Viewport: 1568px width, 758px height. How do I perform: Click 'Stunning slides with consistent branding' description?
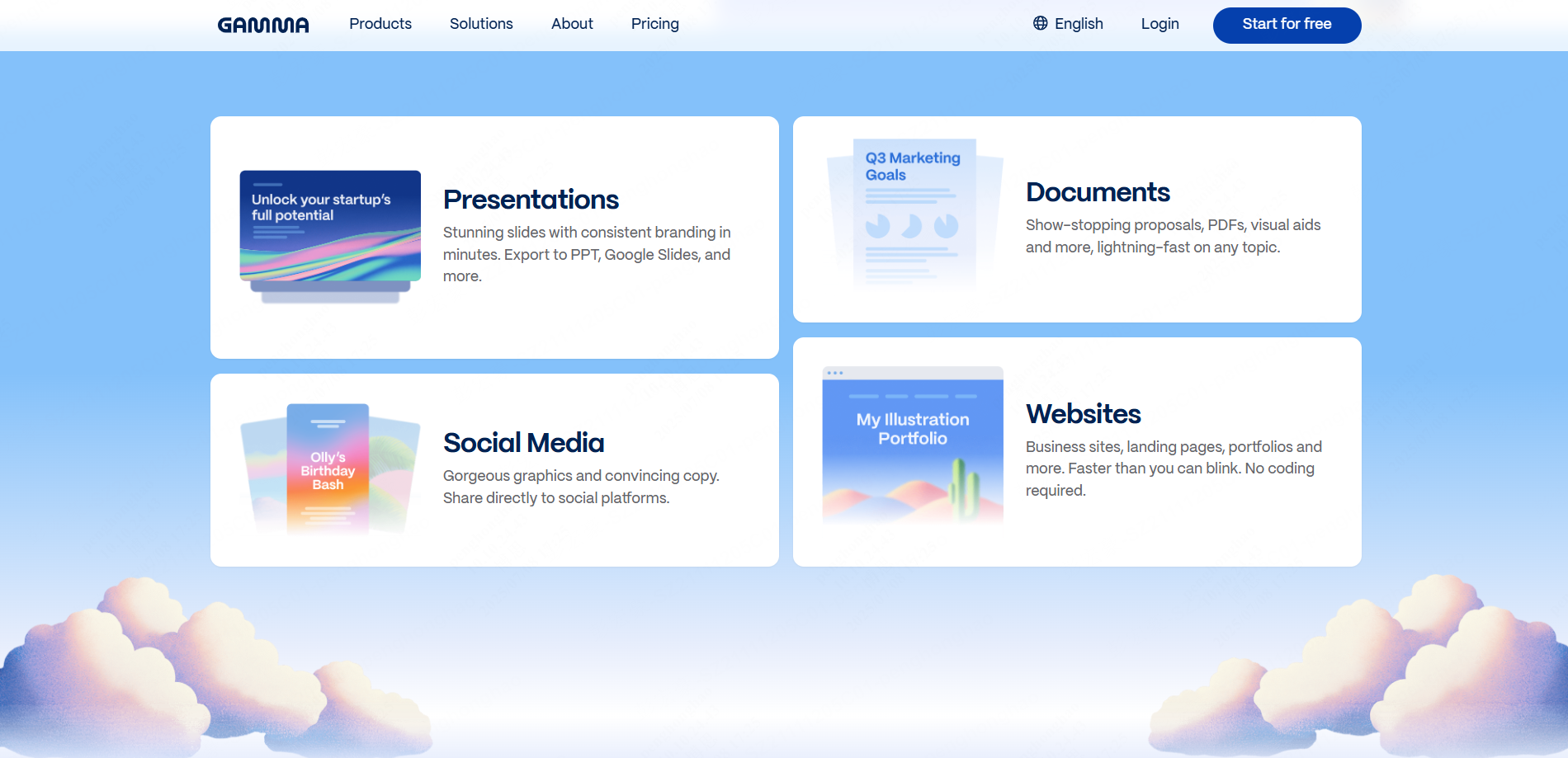[587, 254]
